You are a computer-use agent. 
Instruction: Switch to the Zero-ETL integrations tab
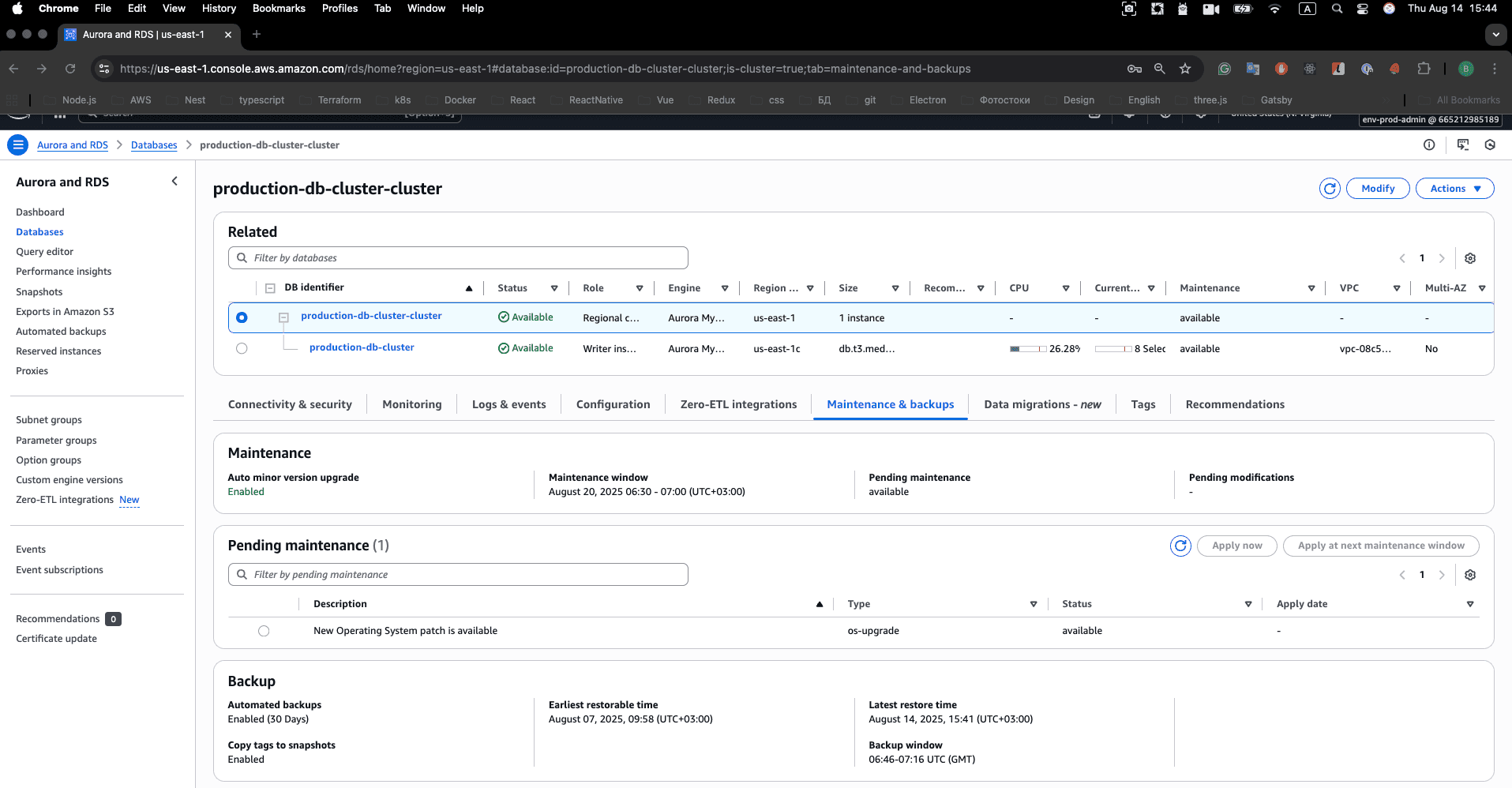[x=737, y=403]
